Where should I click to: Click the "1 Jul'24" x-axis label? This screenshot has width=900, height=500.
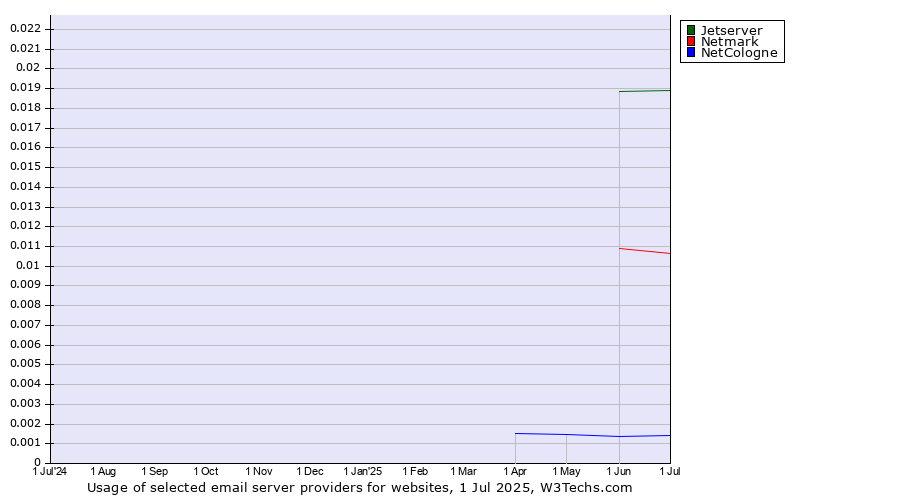50,471
